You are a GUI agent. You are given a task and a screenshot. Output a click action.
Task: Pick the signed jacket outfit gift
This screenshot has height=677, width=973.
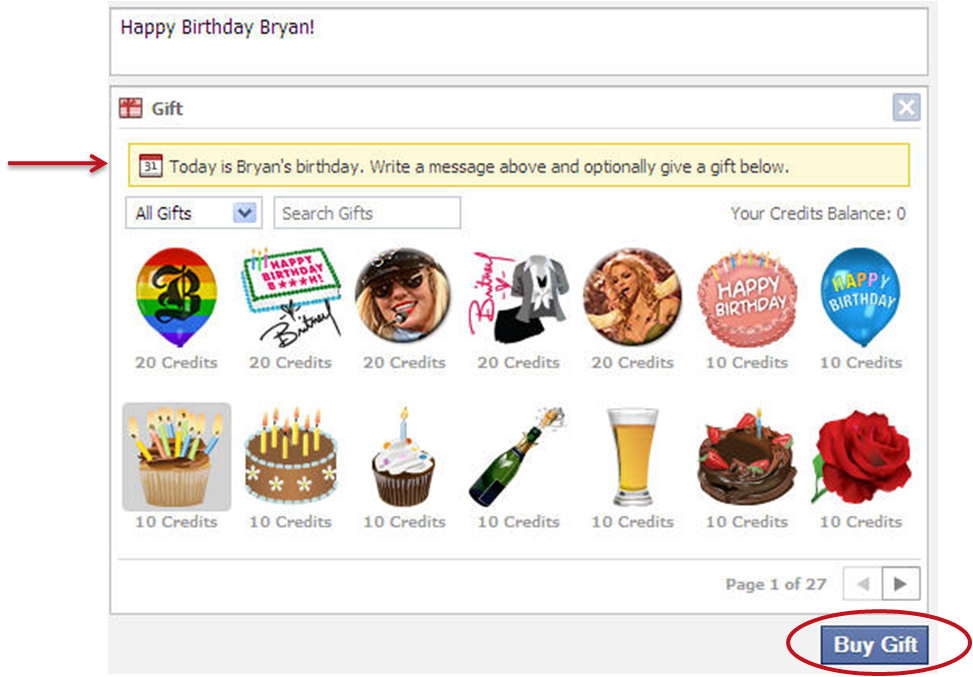coord(518,297)
